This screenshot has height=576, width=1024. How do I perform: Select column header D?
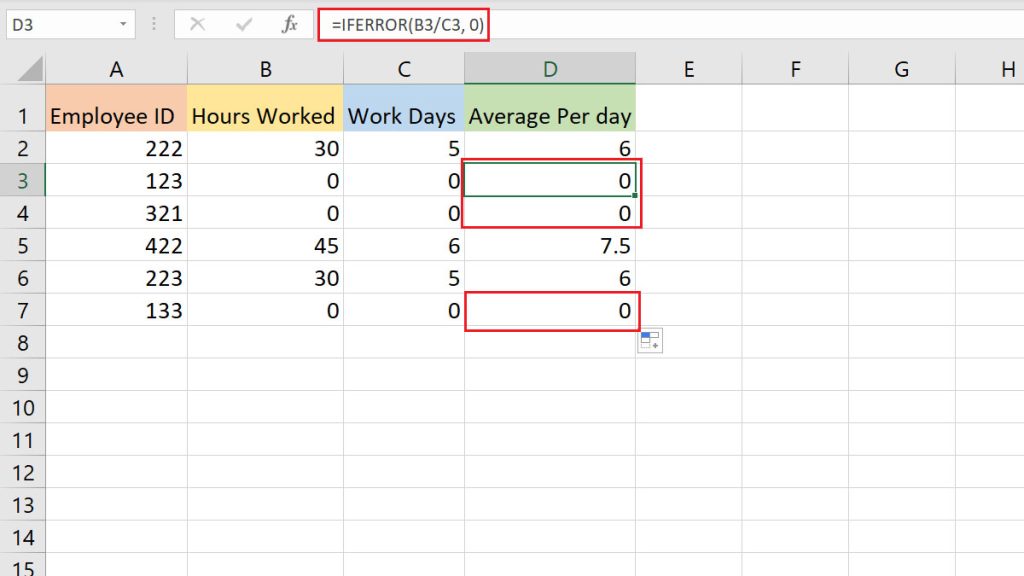point(549,70)
